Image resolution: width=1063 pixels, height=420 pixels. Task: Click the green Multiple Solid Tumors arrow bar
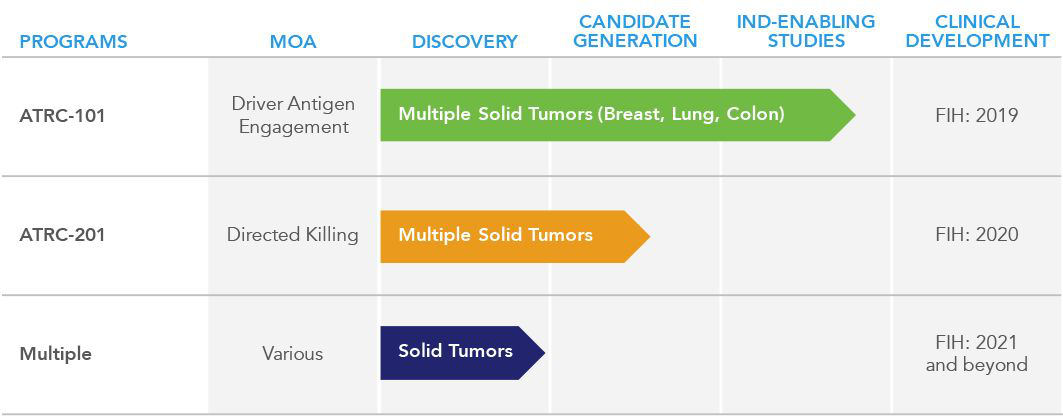tap(618, 115)
